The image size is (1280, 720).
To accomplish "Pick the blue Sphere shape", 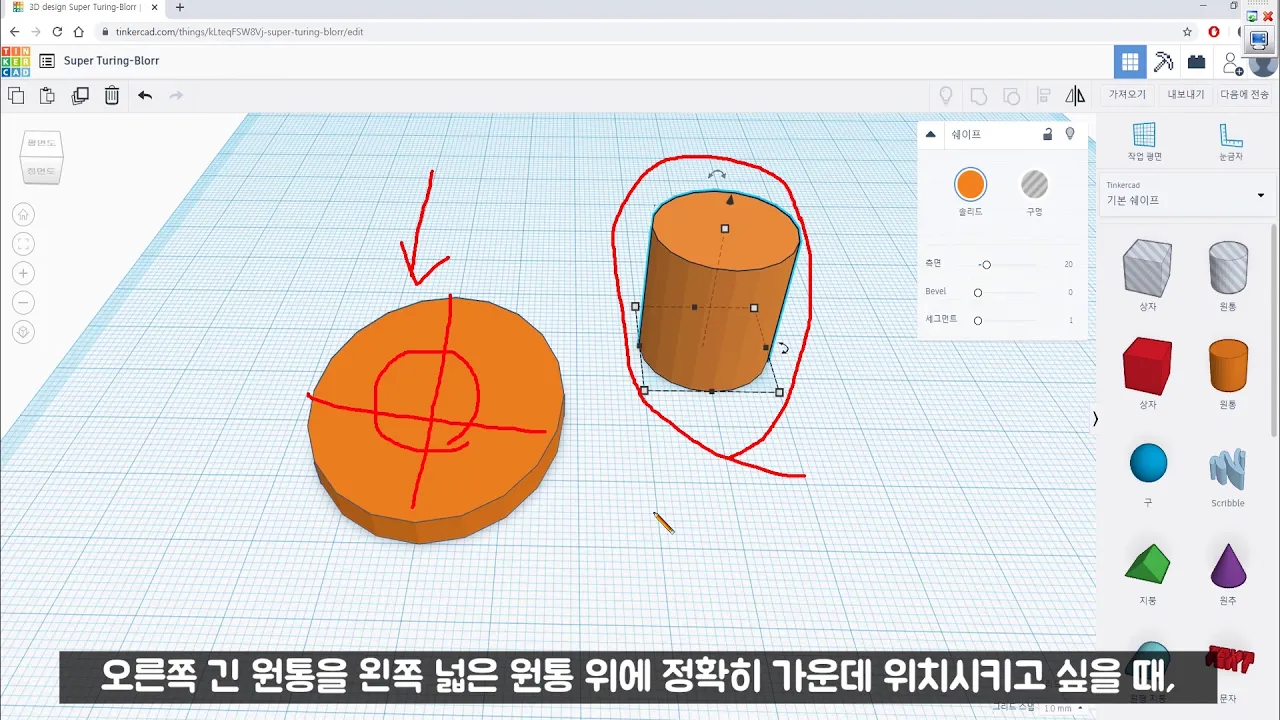I will click(x=1147, y=465).
